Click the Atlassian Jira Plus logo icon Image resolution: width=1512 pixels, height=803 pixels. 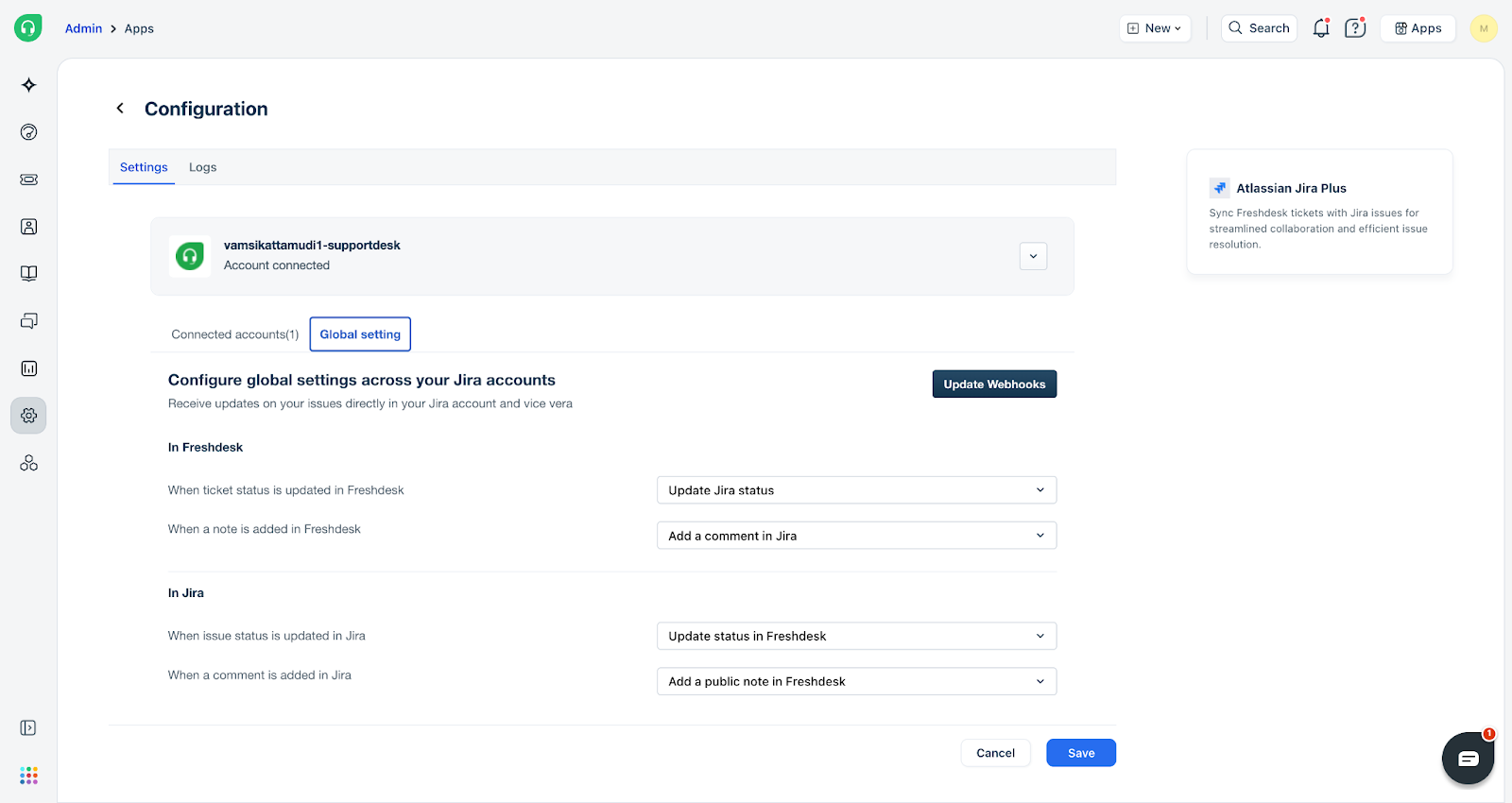[1220, 188]
